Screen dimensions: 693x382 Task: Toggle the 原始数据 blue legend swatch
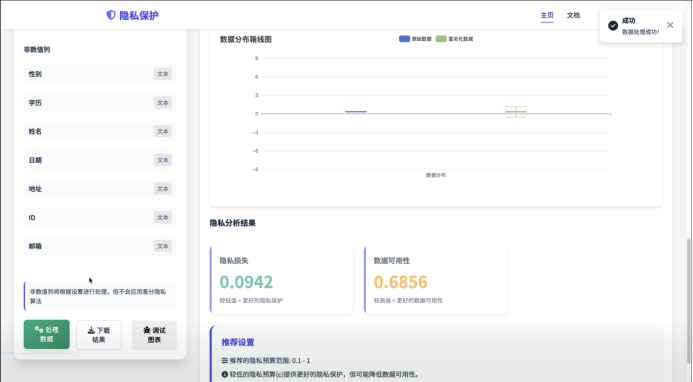[x=404, y=39]
